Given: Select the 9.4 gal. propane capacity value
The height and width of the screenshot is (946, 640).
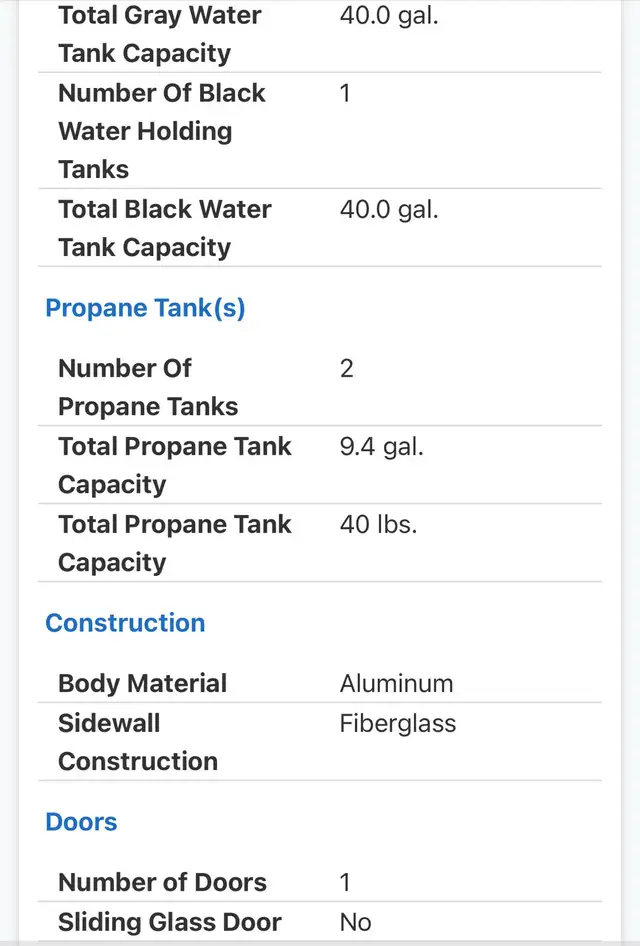Looking at the screenshot, I should point(381,446).
